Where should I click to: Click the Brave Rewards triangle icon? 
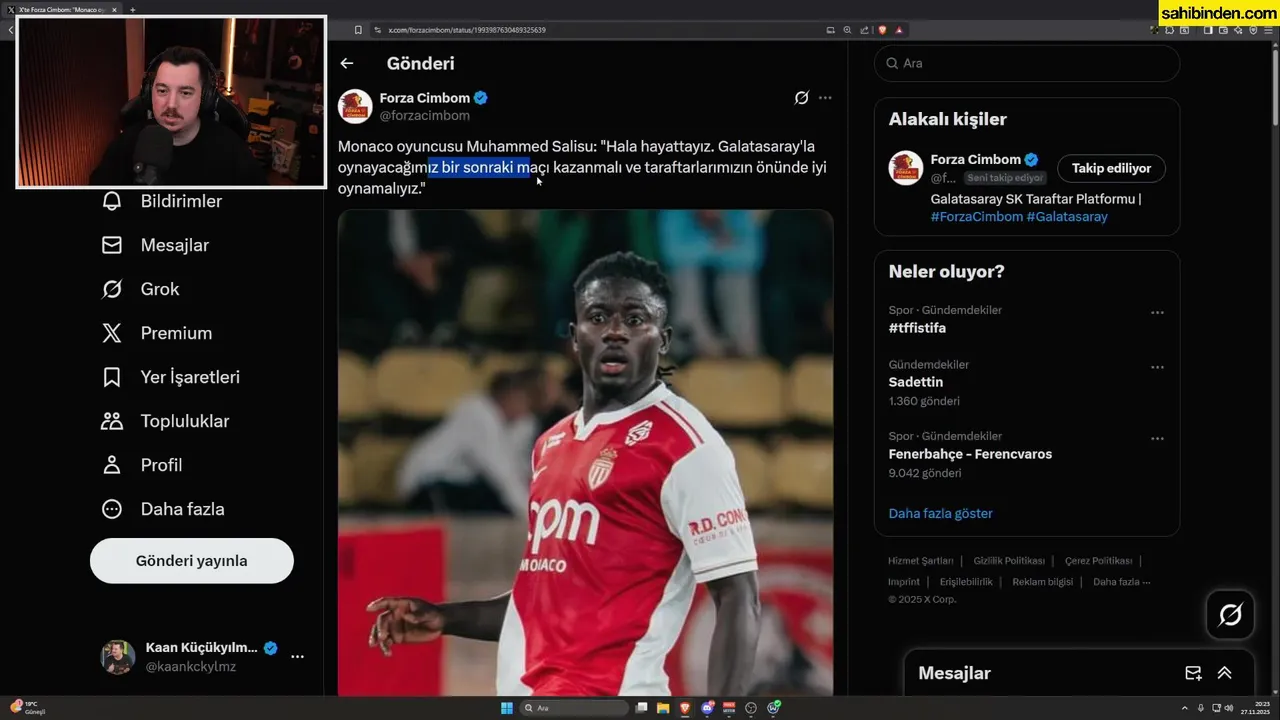(899, 30)
